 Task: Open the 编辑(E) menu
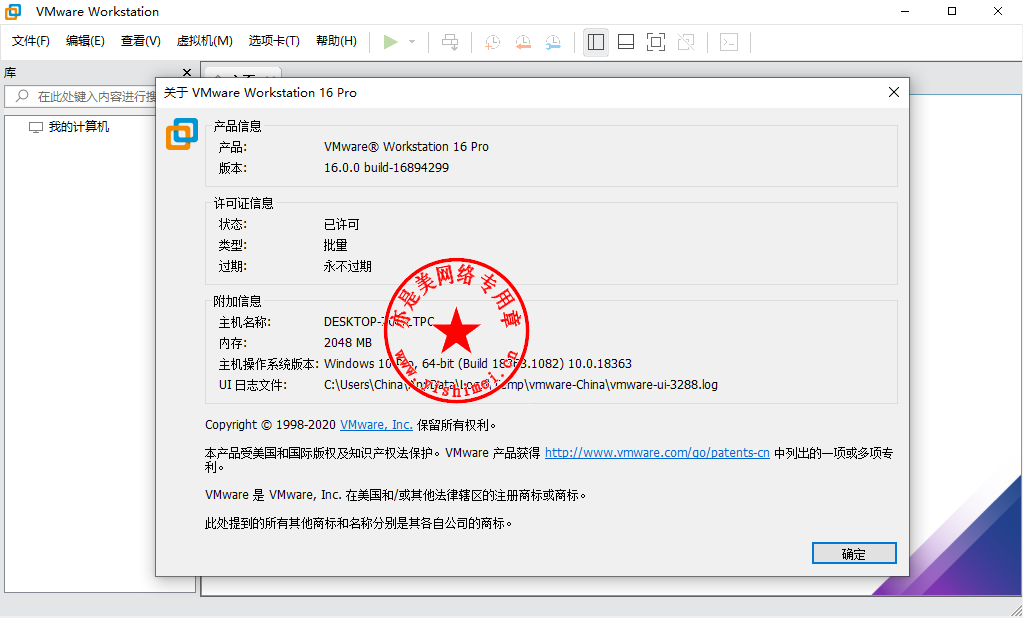pyautogui.click(x=85, y=41)
